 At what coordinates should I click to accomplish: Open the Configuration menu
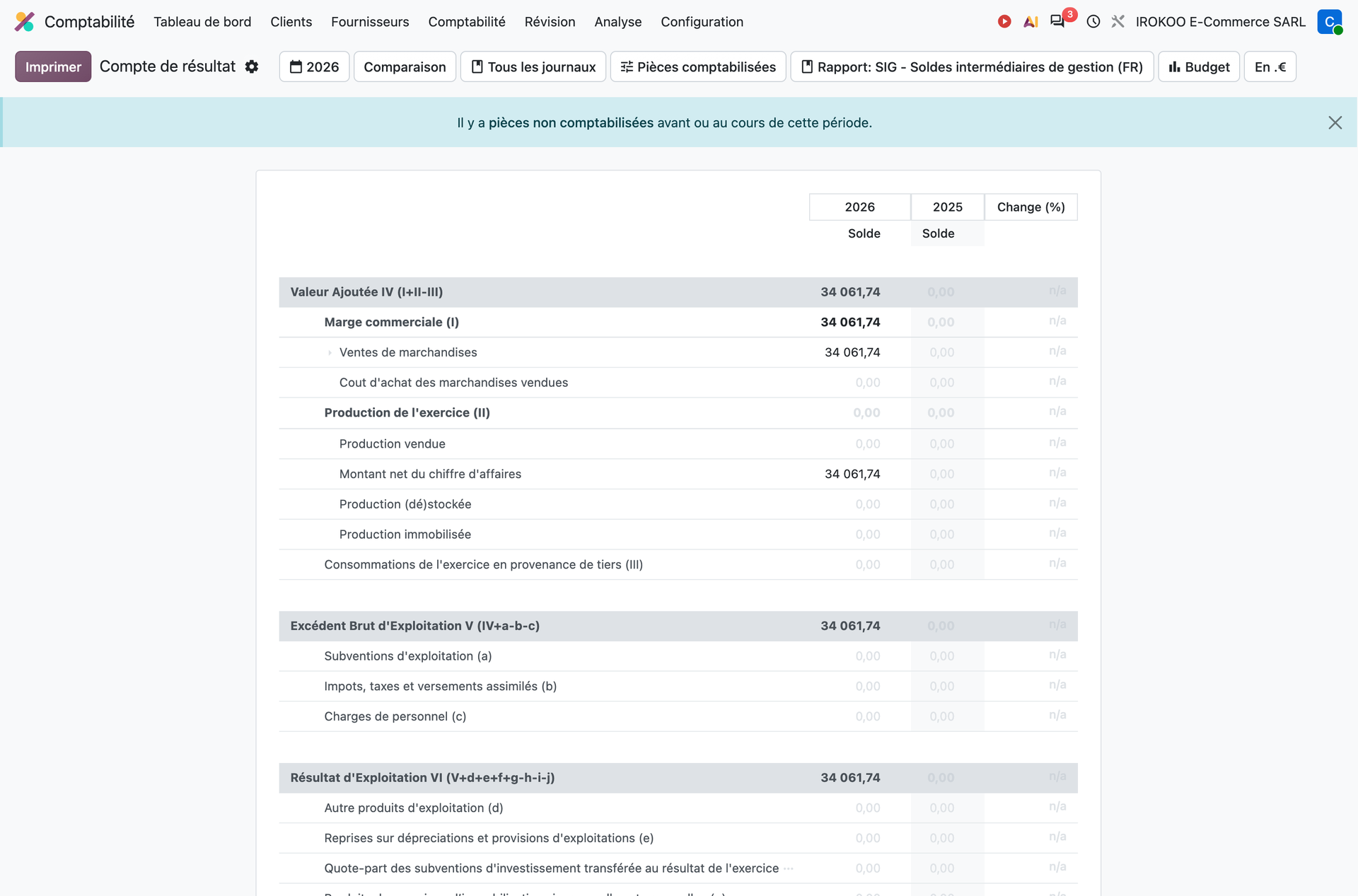point(702,22)
